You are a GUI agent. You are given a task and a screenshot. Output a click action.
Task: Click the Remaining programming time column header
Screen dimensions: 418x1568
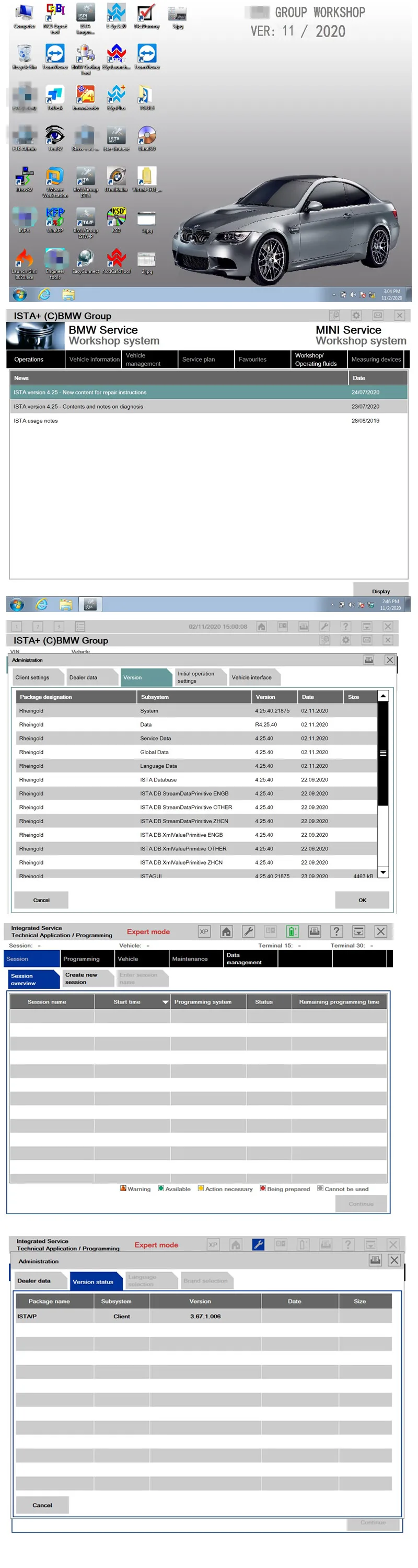[x=339, y=1002]
